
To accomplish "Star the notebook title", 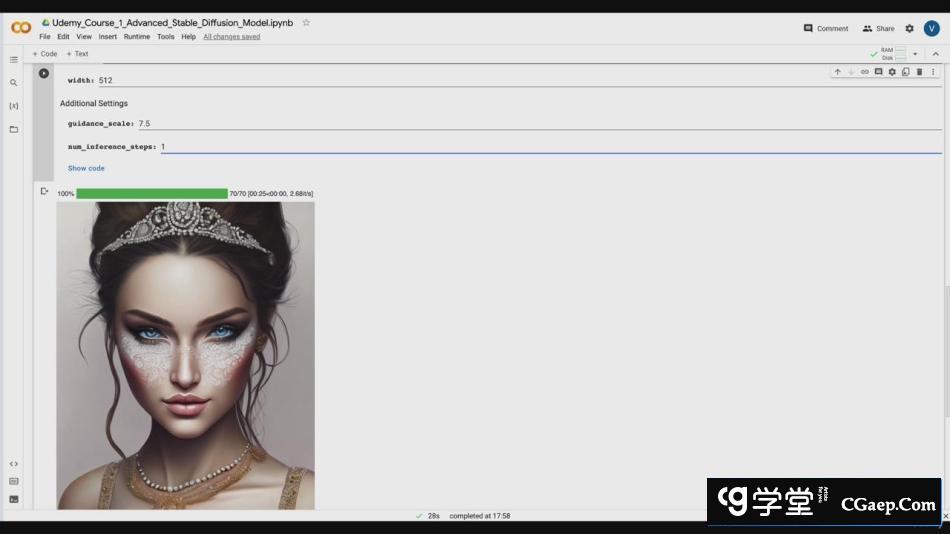I will point(306,22).
